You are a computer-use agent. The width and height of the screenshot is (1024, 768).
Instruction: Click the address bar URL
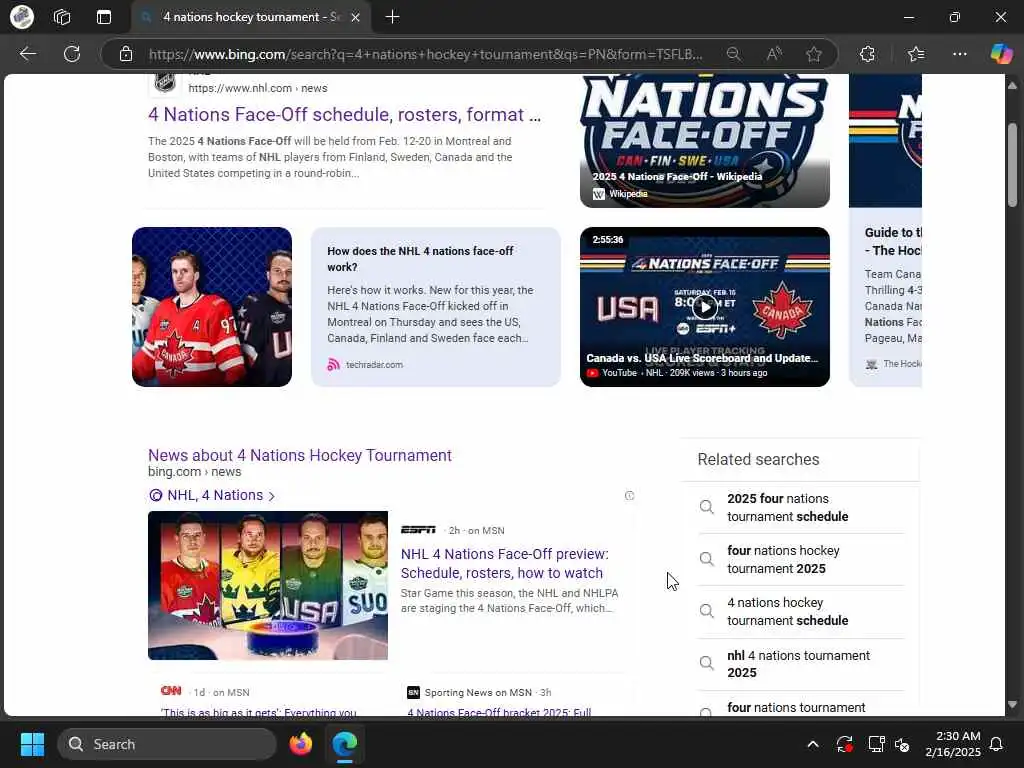[x=425, y=54]
